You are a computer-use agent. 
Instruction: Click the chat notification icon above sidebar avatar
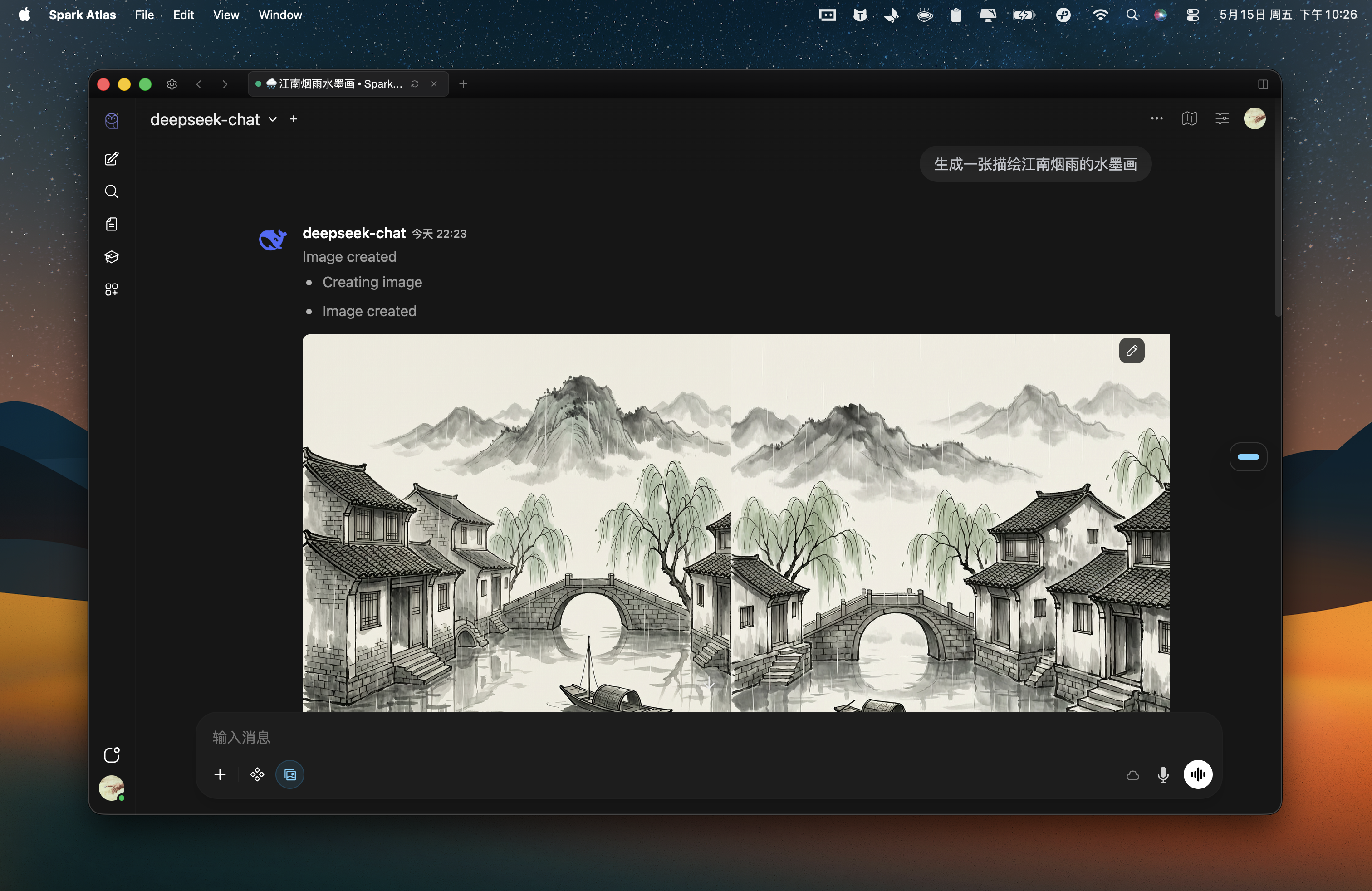click(112, 755)
